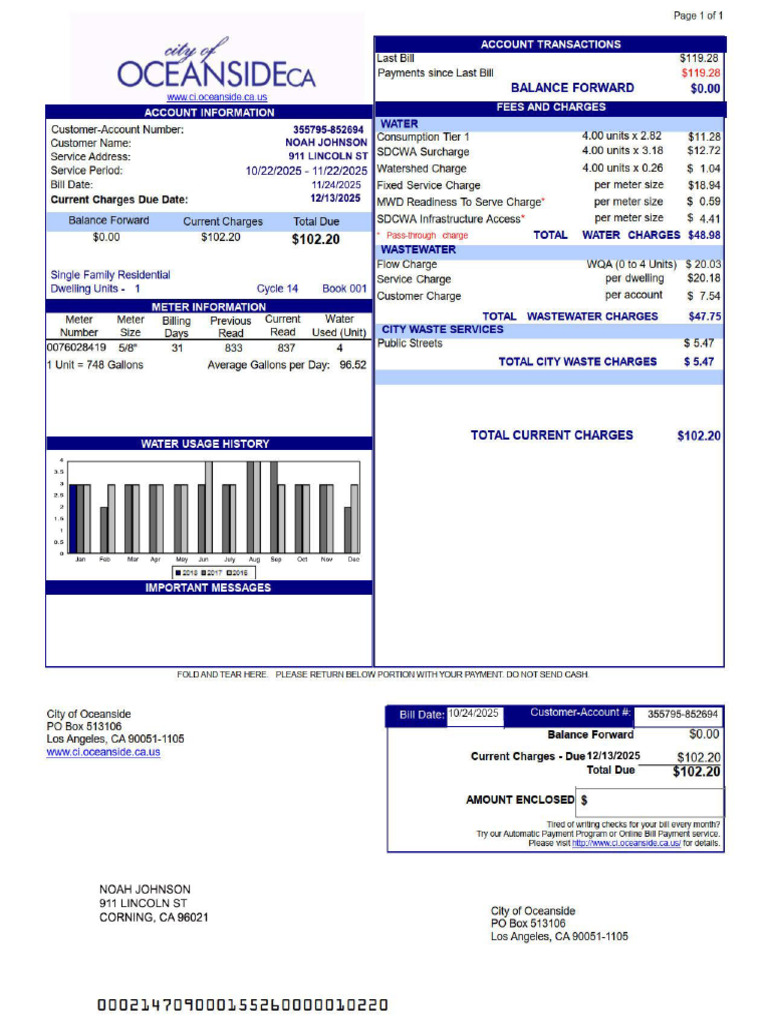768x1024 pixels.
Task: Click the dark blue January bar in usage chart
Action: pyautogui.click(x=74, y=519)
